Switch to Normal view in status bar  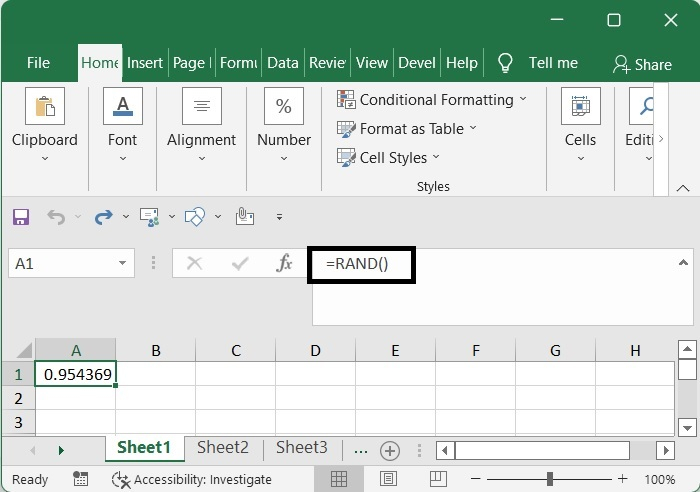pos(339,479)
